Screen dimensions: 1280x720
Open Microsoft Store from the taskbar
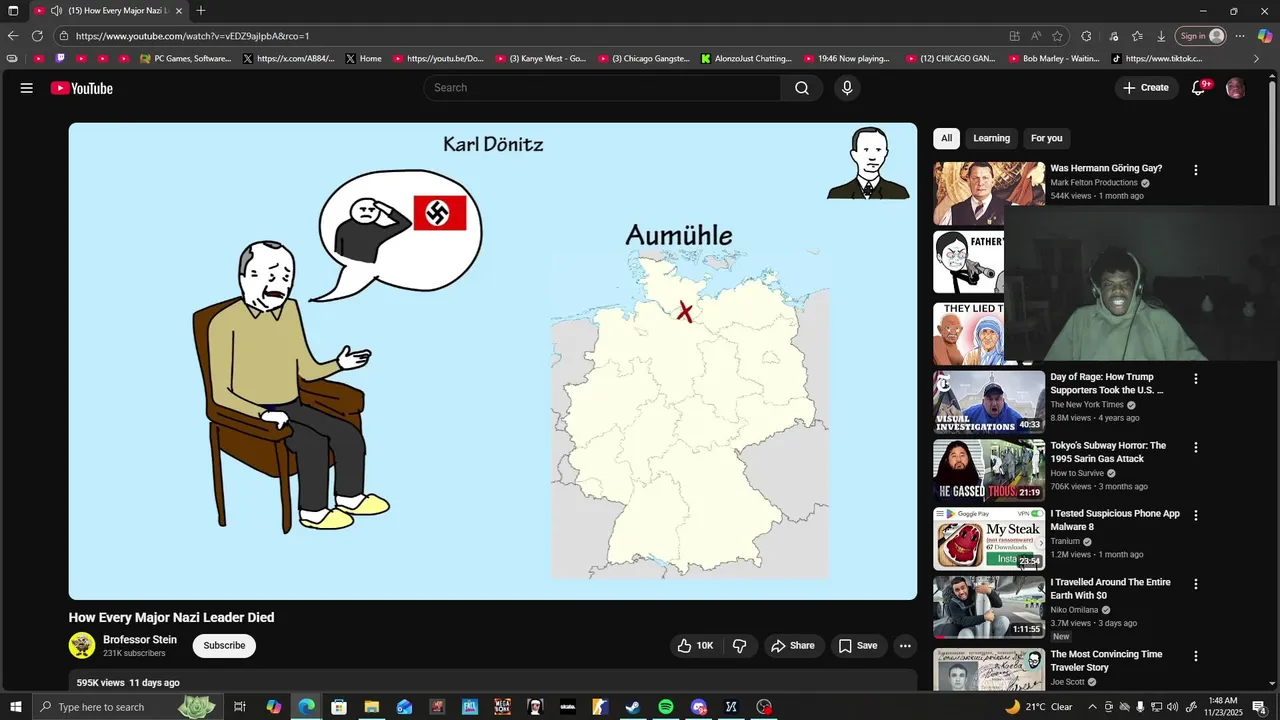[x=339, y=707]
